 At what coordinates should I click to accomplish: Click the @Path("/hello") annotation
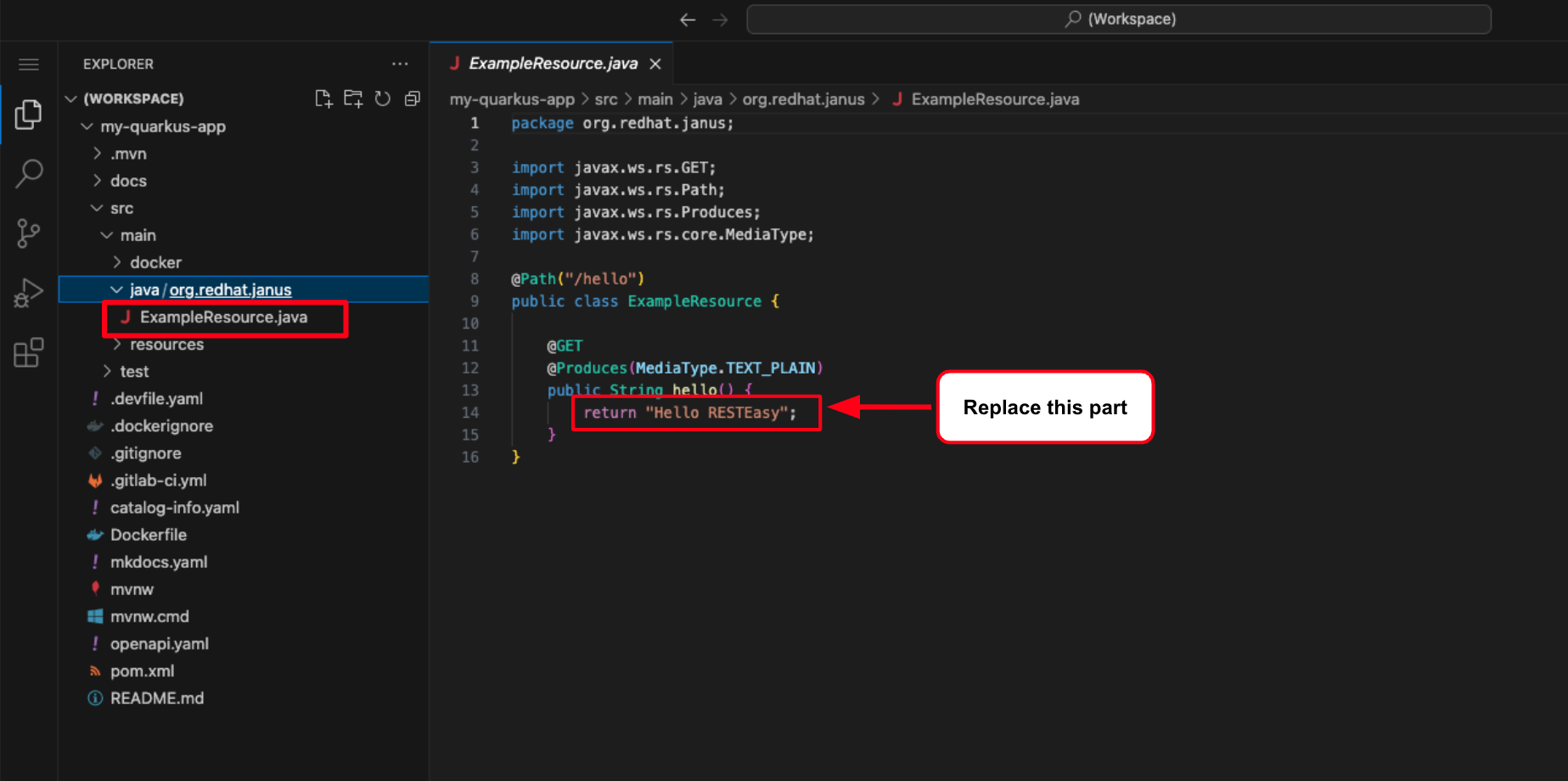pos(577,278)
